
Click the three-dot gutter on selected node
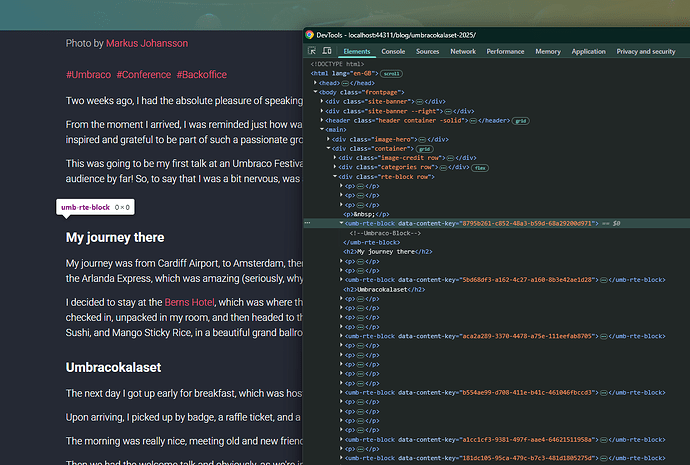(307, 224)
